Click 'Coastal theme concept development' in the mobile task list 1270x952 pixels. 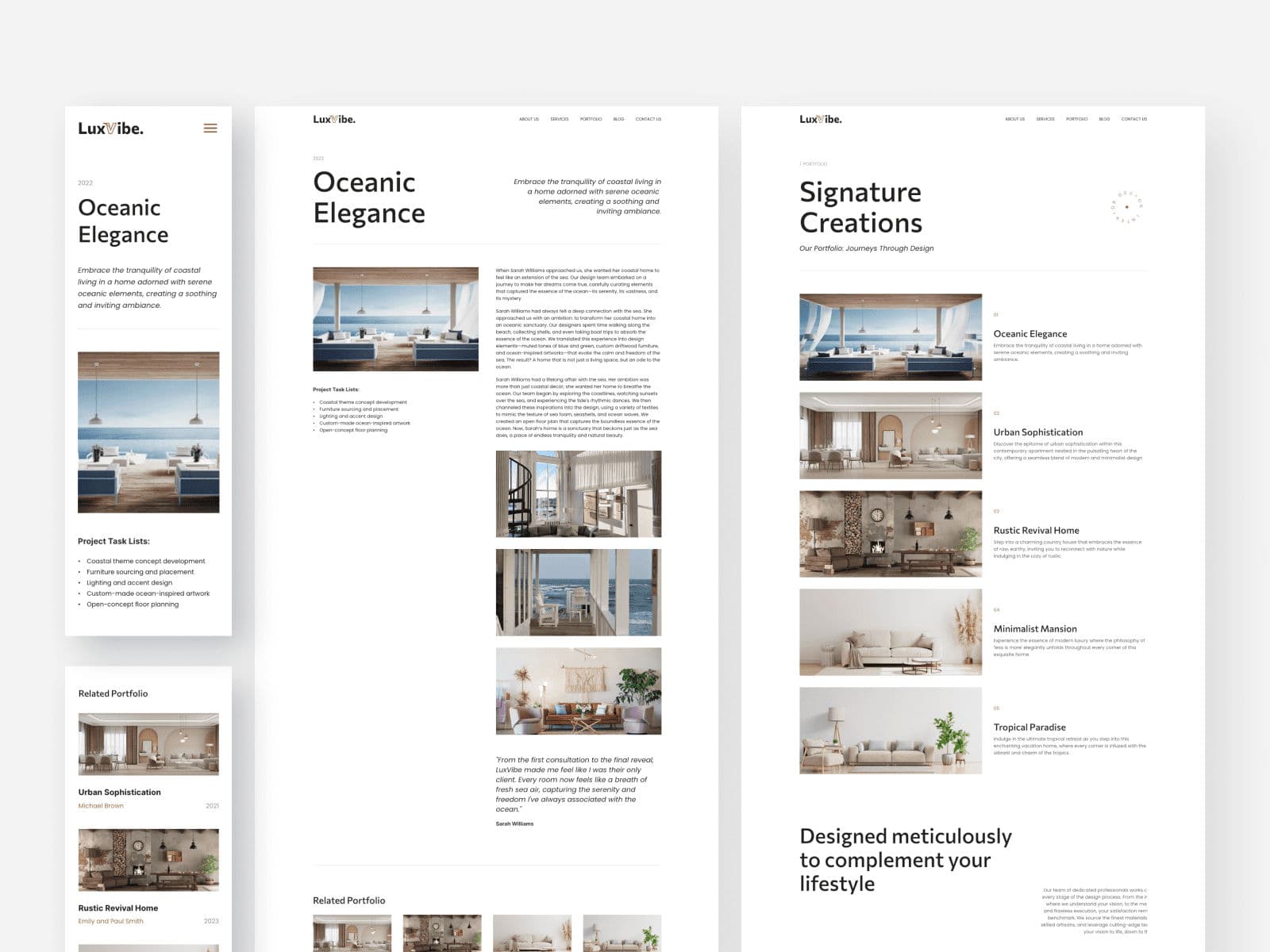(146, 561)
